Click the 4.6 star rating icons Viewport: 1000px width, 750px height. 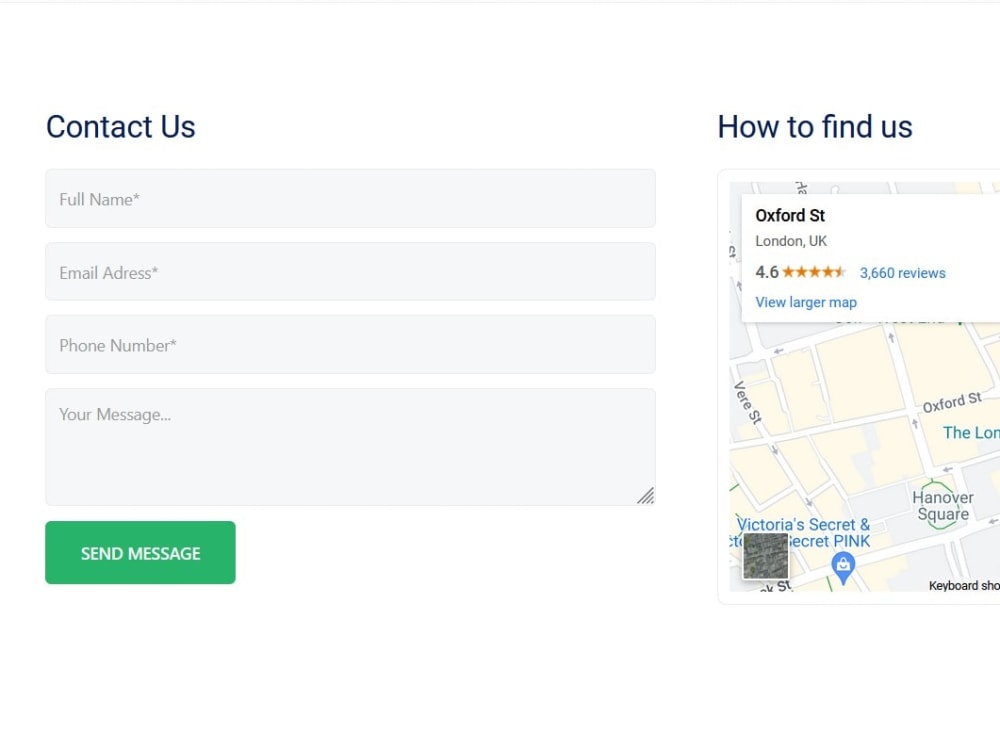(814, 272)
